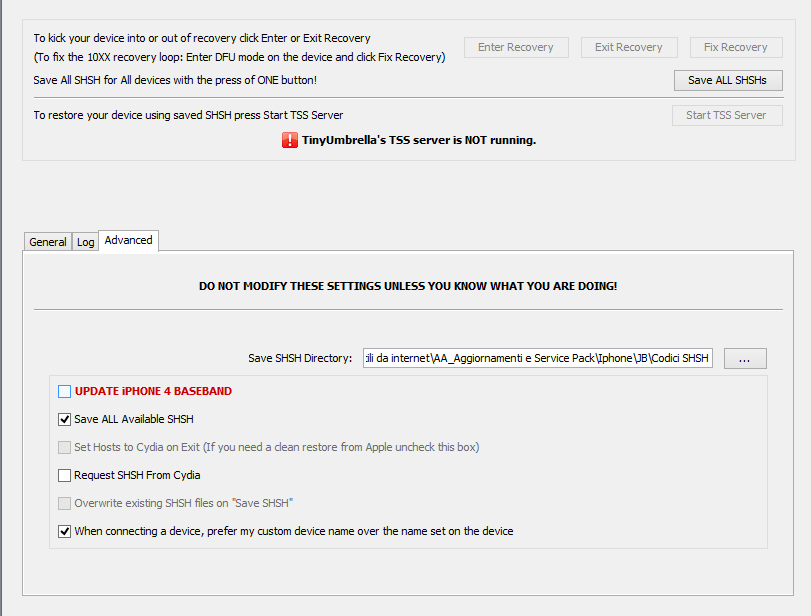The image size is (811, 616).
Task: Check Request SHSH From Cydia
Action: [64, 475]
